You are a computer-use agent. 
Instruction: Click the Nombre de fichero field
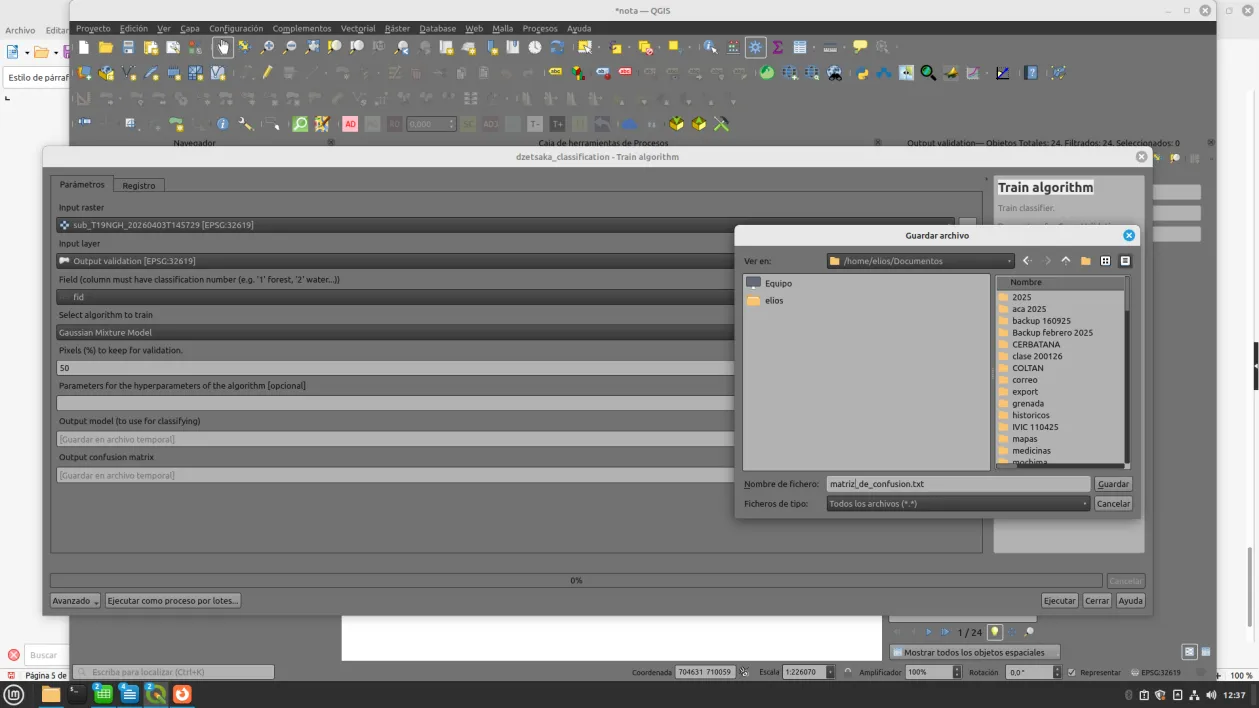point(958,484)
